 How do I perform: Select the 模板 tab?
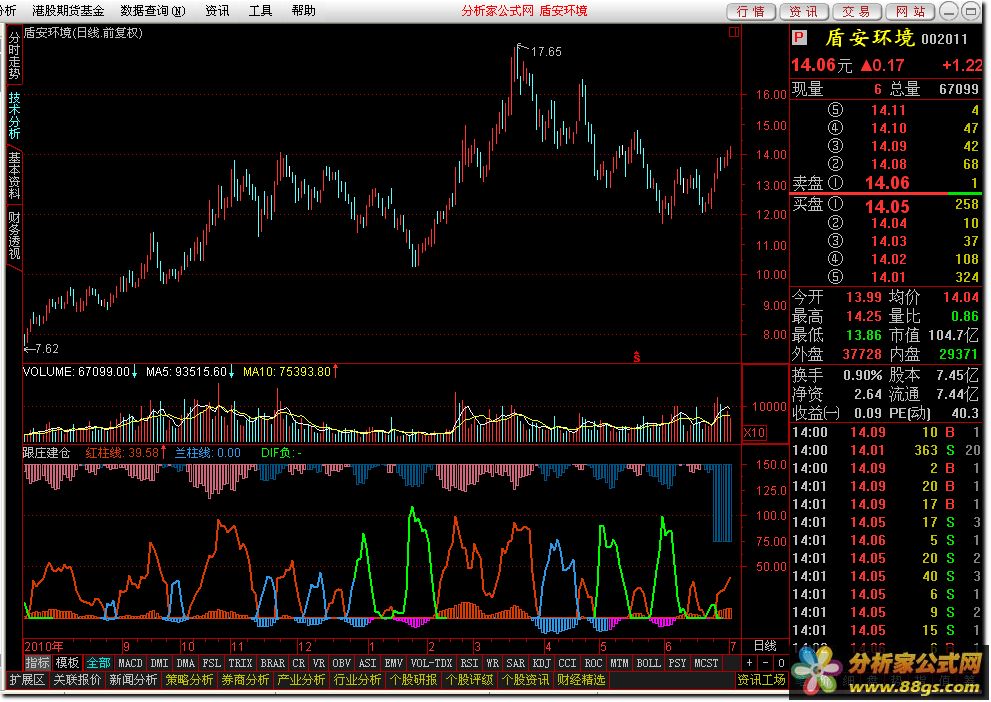pos(67,663)
